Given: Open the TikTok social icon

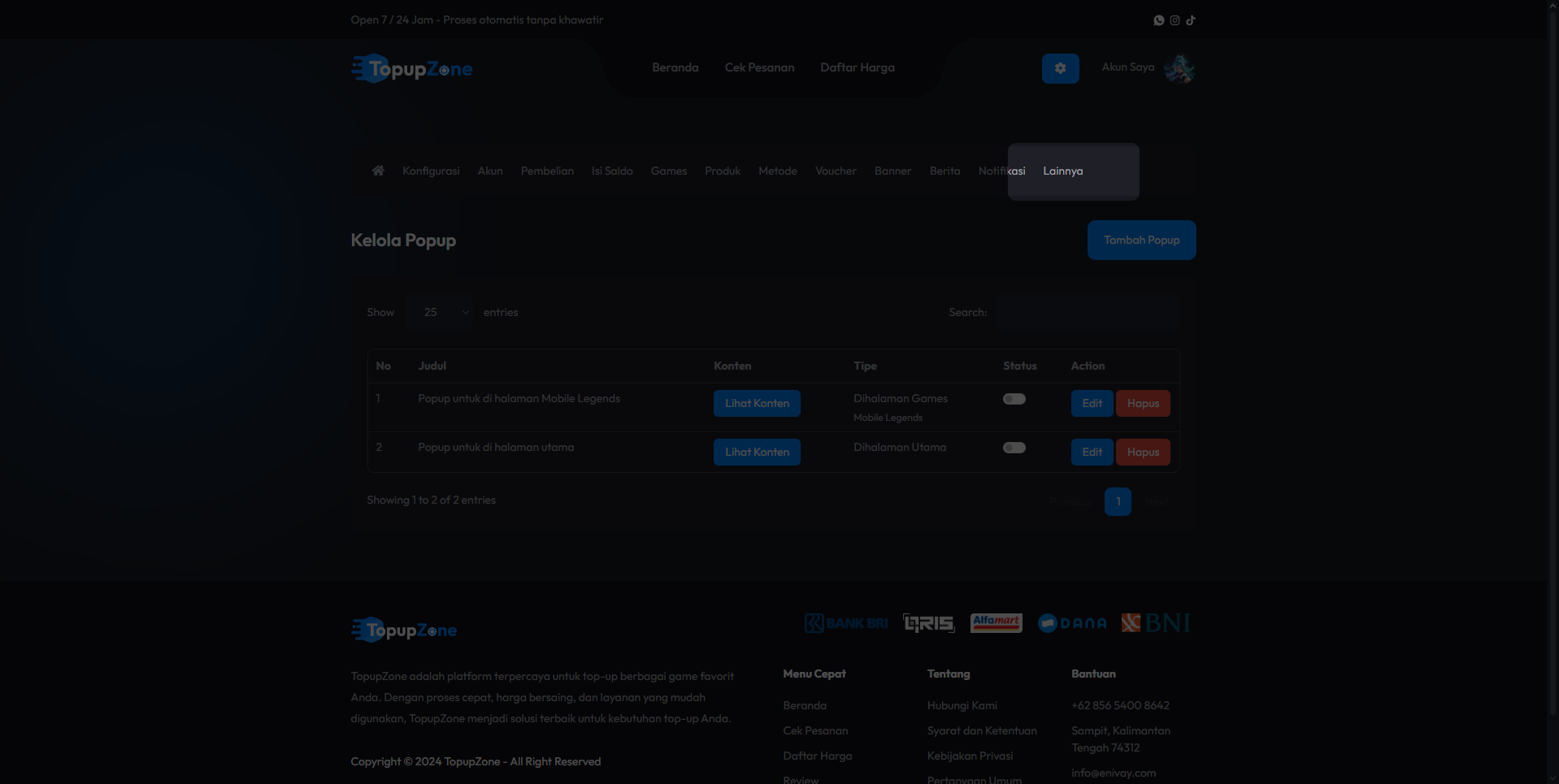Looking at the screenshot, I should click(x=1191, y=20).
